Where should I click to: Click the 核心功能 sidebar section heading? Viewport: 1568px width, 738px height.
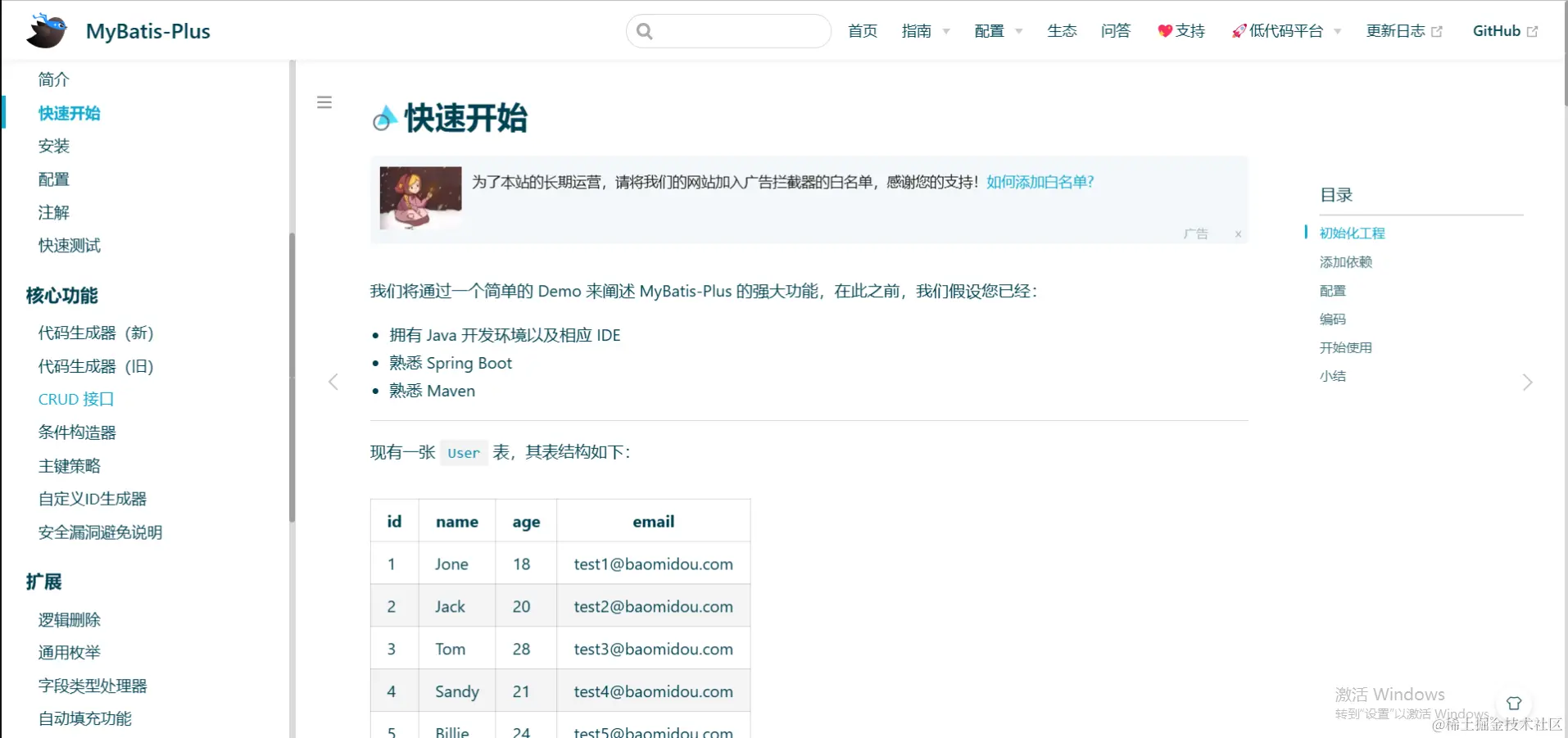click(x=62, y=296)
